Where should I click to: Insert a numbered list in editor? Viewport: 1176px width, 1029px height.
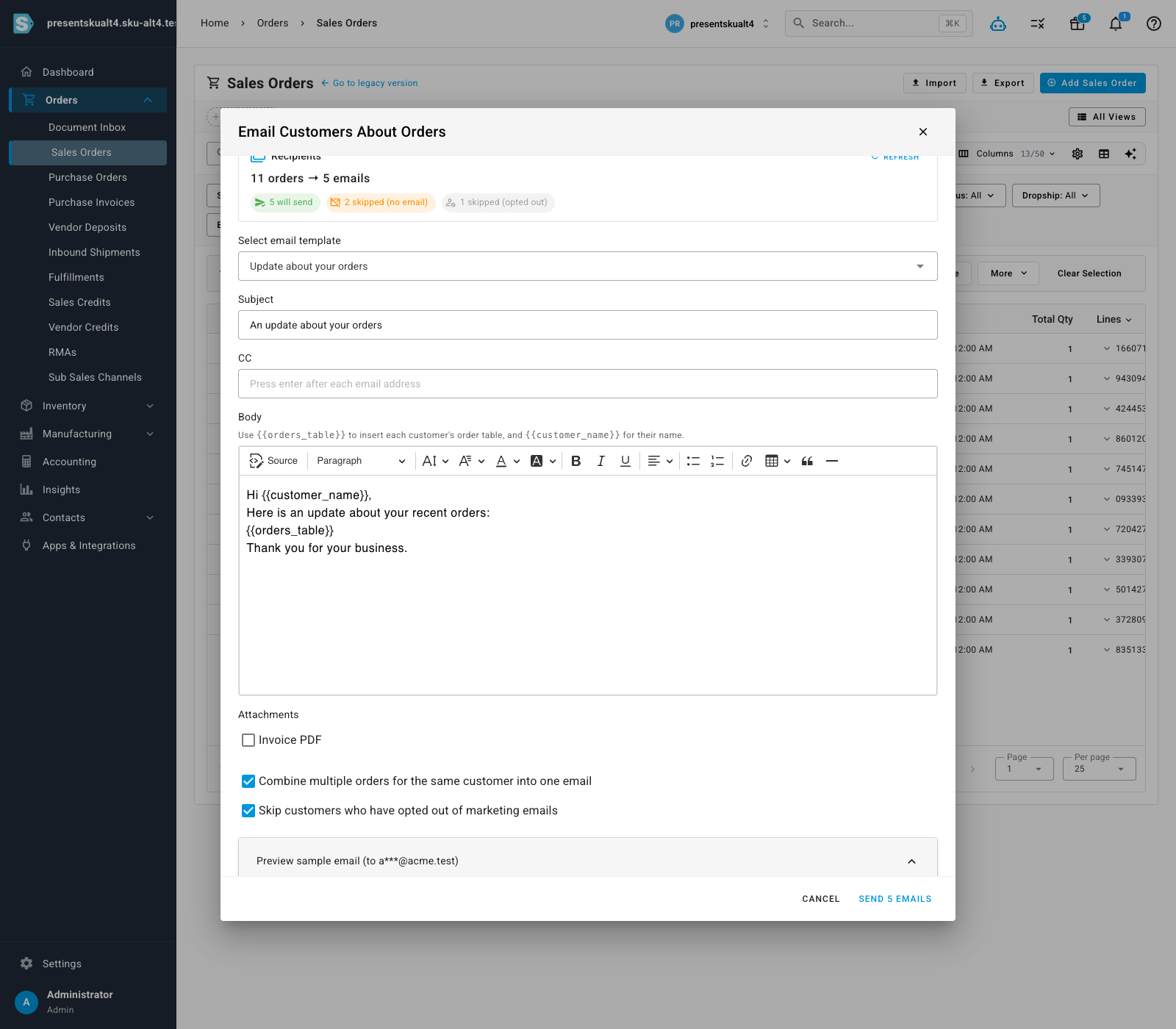[x=717, y=461]
